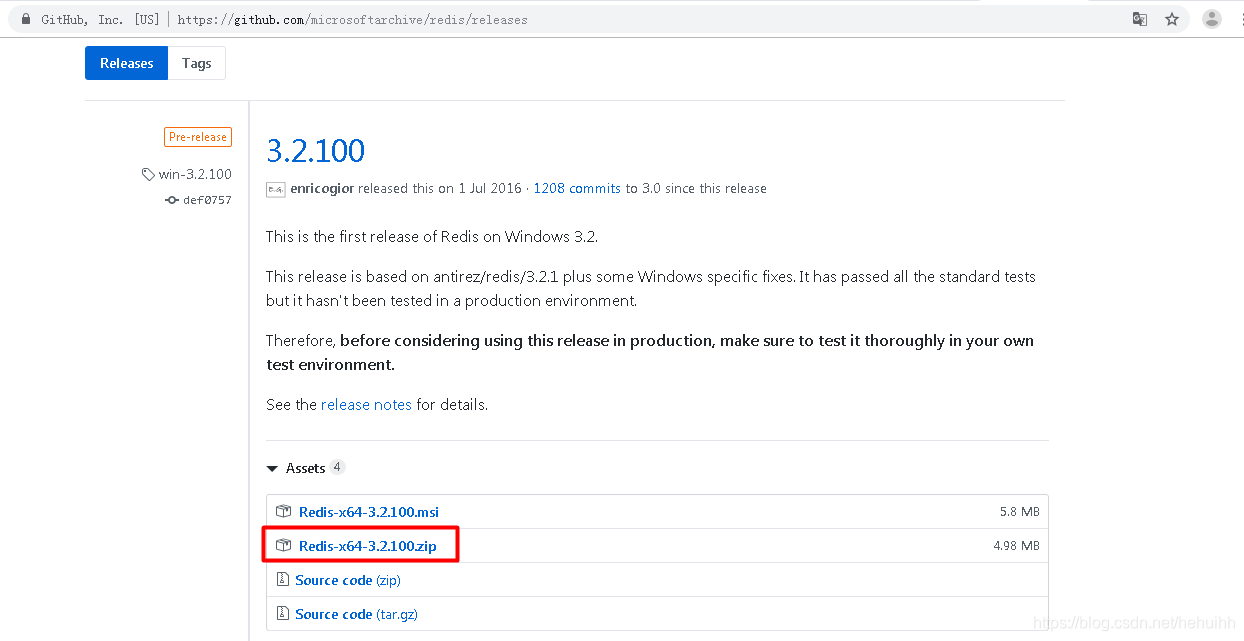
Task: Click the commit icon beside def0757
Action: (x=171, y=200)
